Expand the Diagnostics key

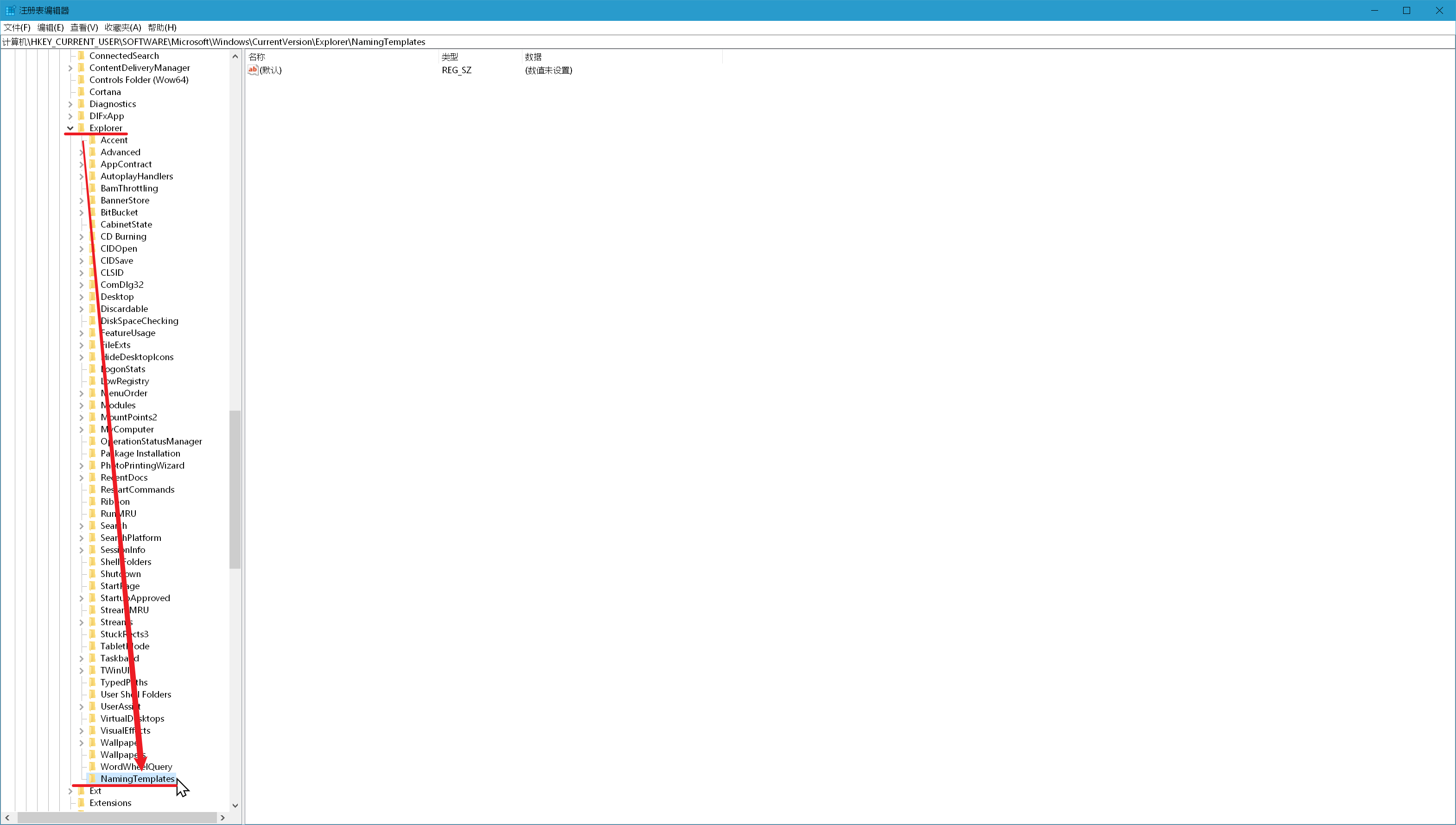[70, 104]
